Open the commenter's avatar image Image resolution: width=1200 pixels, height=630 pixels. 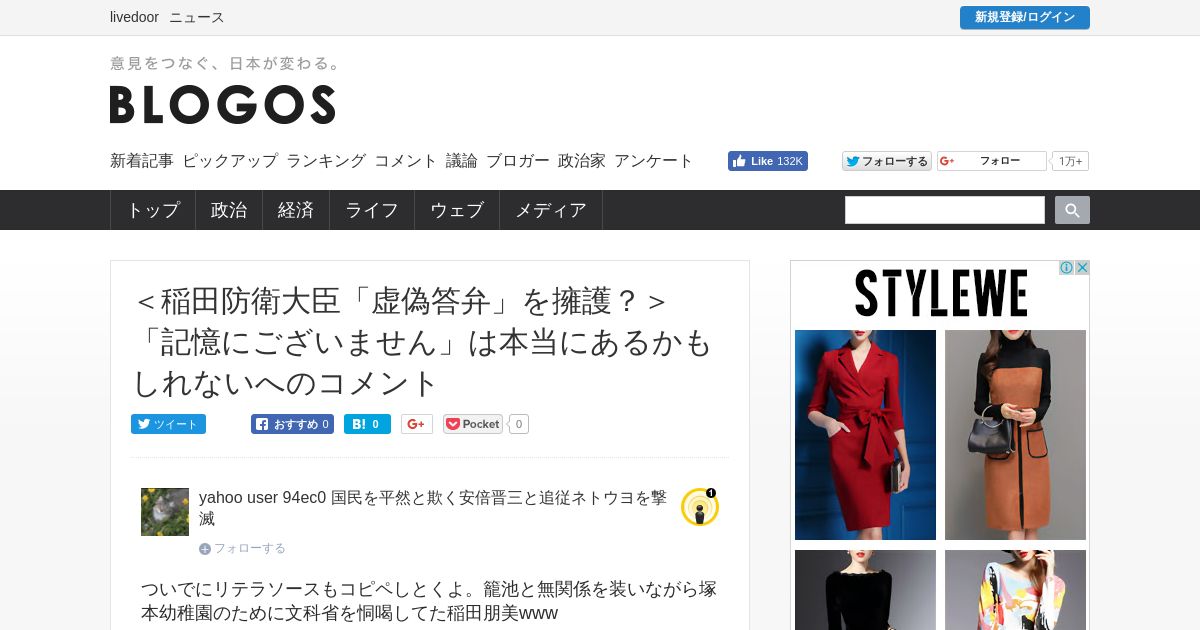coord(165,512)
